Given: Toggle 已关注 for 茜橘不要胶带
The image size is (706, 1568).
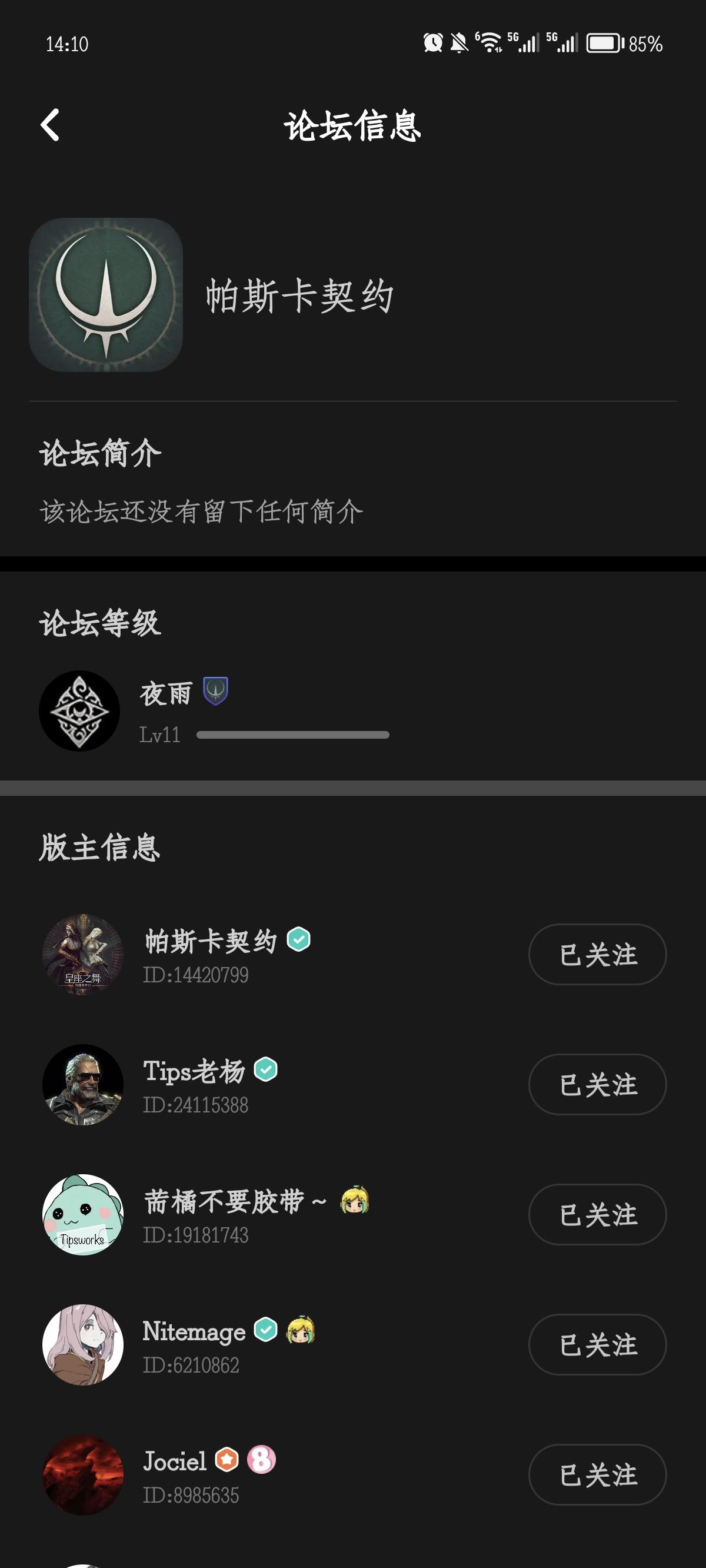Looking at the screenshot, I should (x=597, y=1215).
